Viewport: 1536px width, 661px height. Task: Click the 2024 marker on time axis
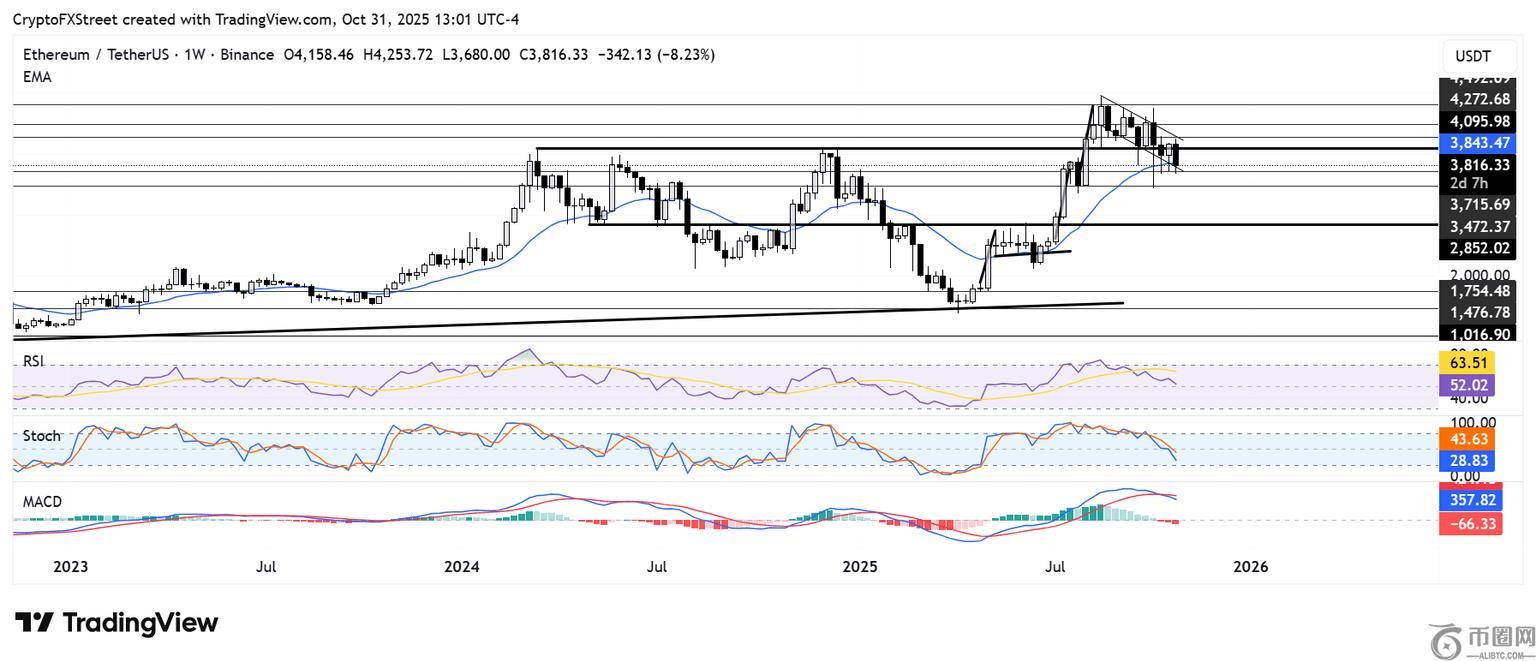(461, 567)
